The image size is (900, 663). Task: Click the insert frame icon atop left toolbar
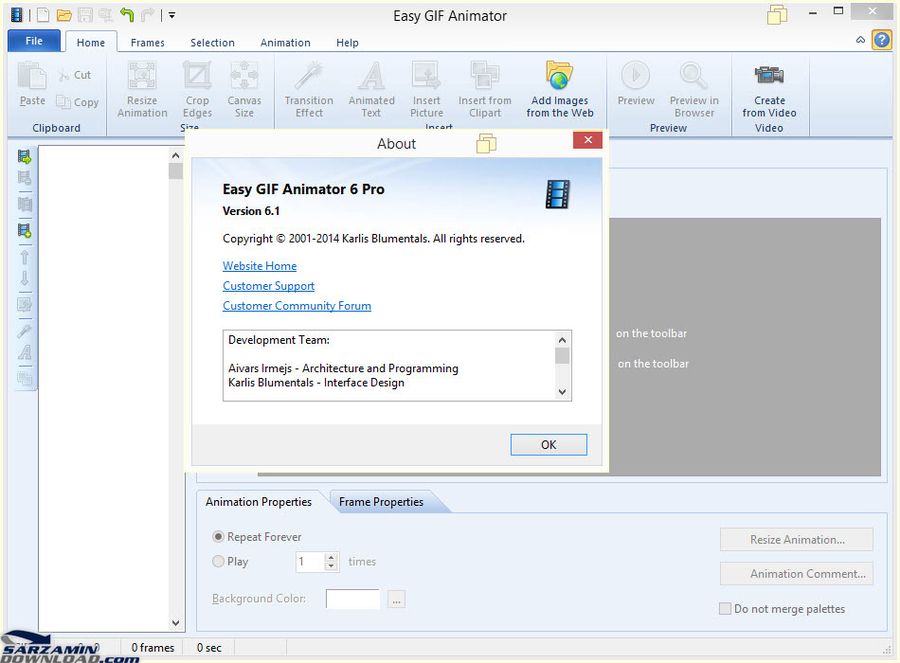click(24, 157)
